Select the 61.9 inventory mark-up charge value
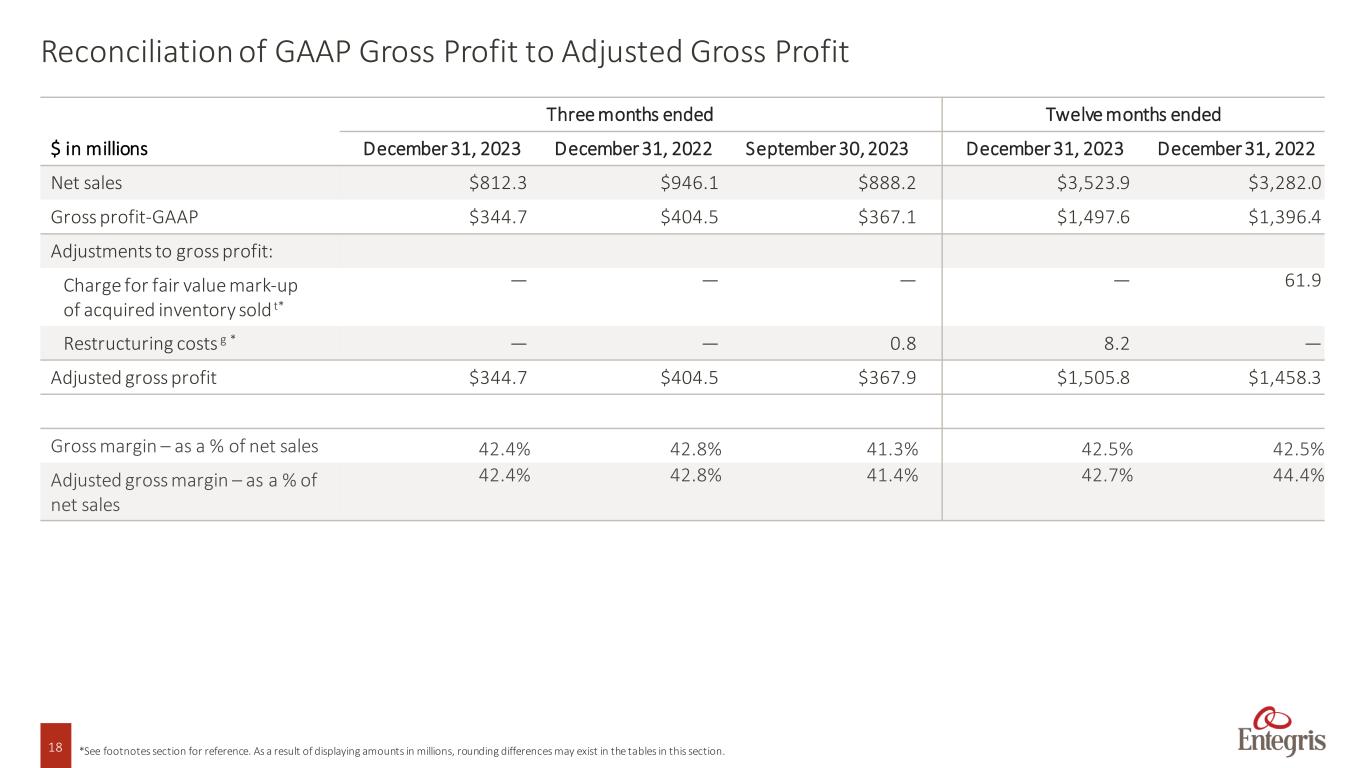This screenshot has width=1365, height=768. pos(1304,281)
